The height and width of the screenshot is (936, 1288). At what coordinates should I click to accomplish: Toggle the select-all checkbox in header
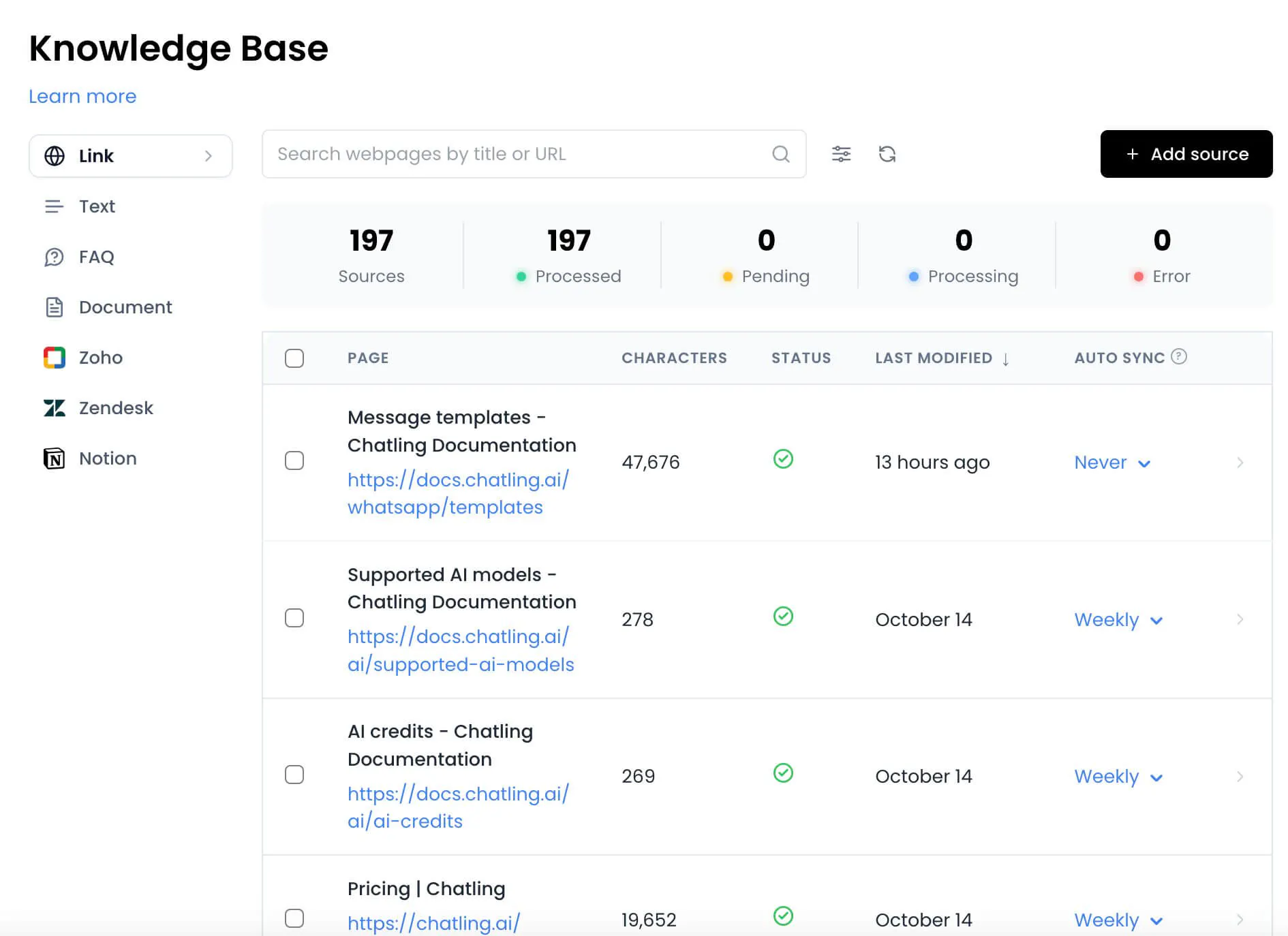pyautogui.click(x=294, y=358)
